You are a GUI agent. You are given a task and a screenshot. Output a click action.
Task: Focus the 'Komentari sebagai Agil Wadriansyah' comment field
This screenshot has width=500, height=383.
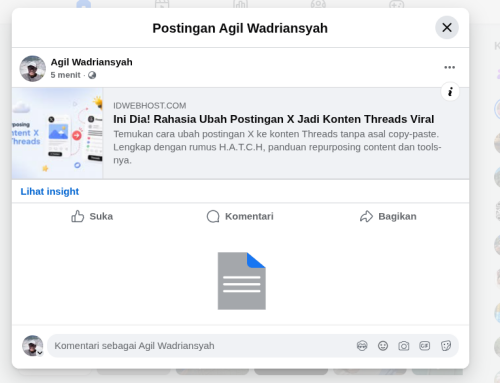pos(253,346)
